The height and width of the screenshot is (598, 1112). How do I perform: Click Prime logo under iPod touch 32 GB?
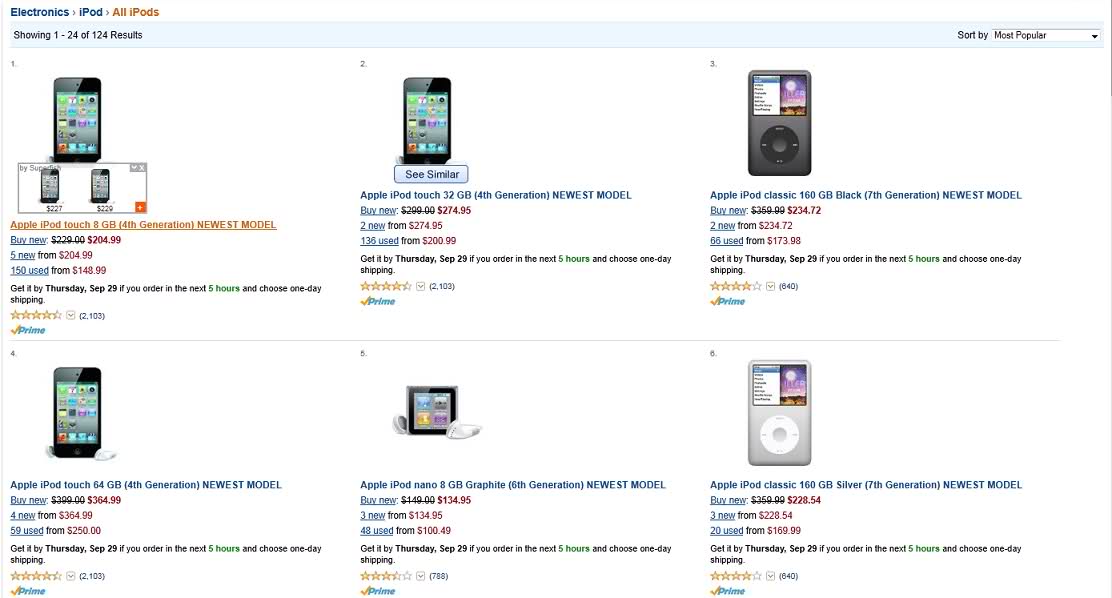click(378, 301)
